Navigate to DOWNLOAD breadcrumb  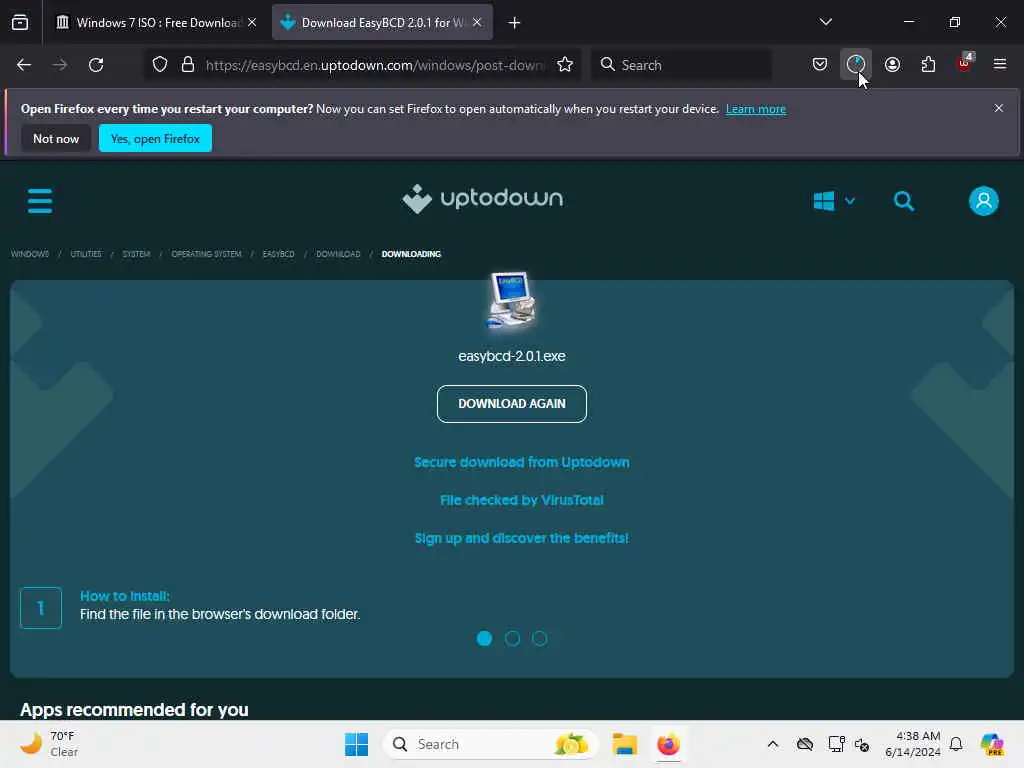(338, 254)
